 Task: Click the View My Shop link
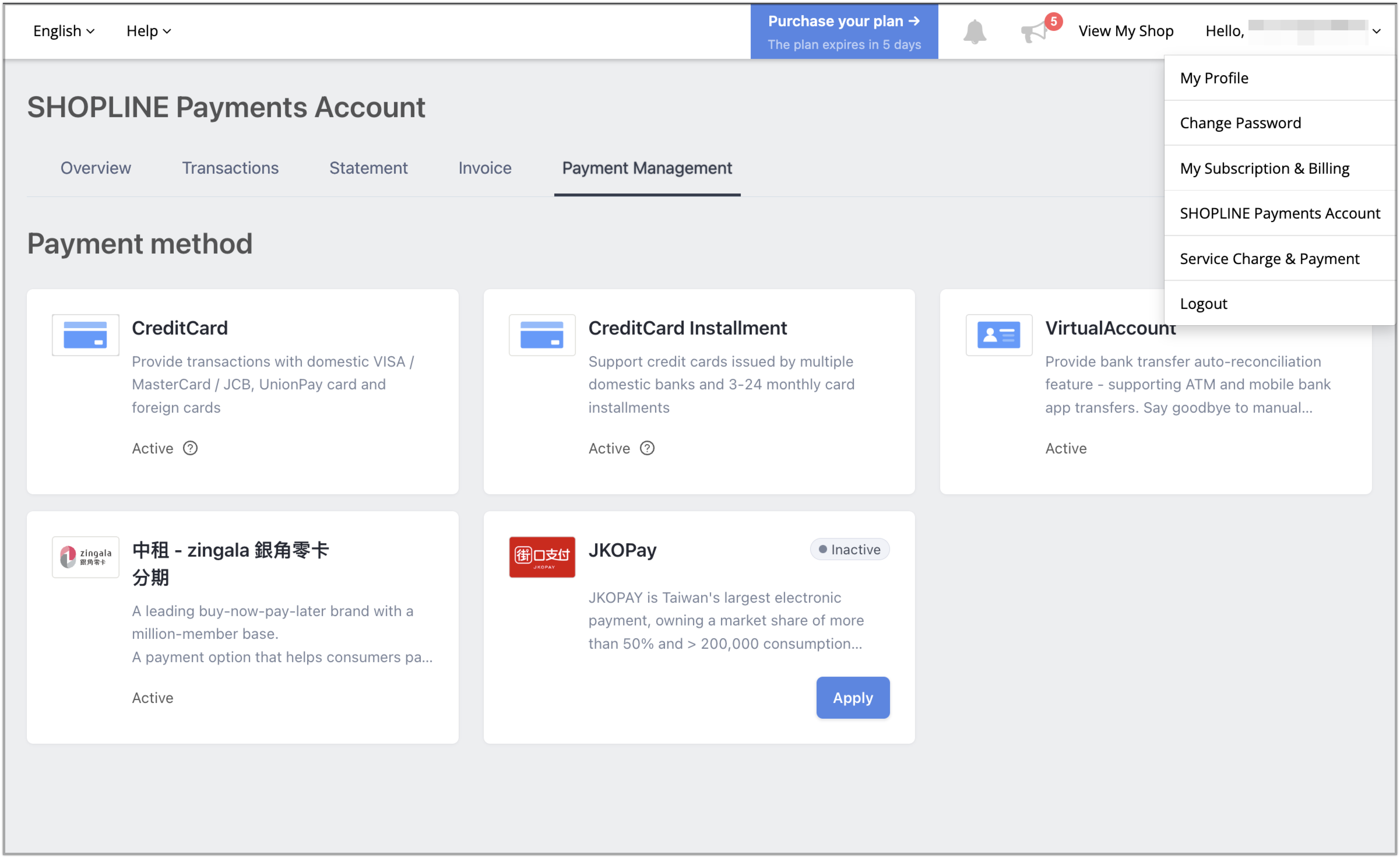point(1125,31)
